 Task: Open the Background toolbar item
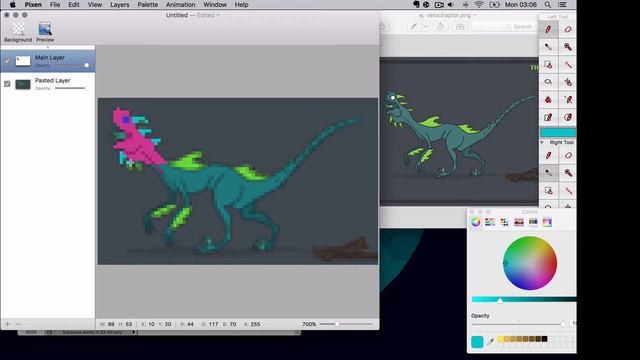(x=18, y=32)
